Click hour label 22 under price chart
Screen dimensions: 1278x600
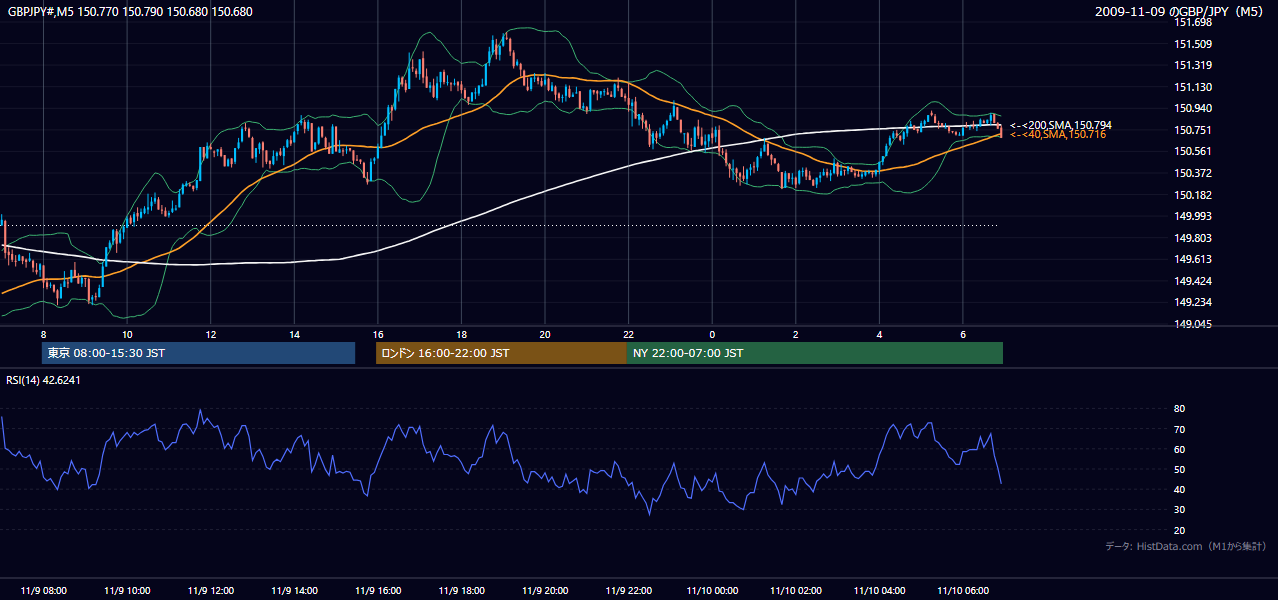[x=628, y=334]
